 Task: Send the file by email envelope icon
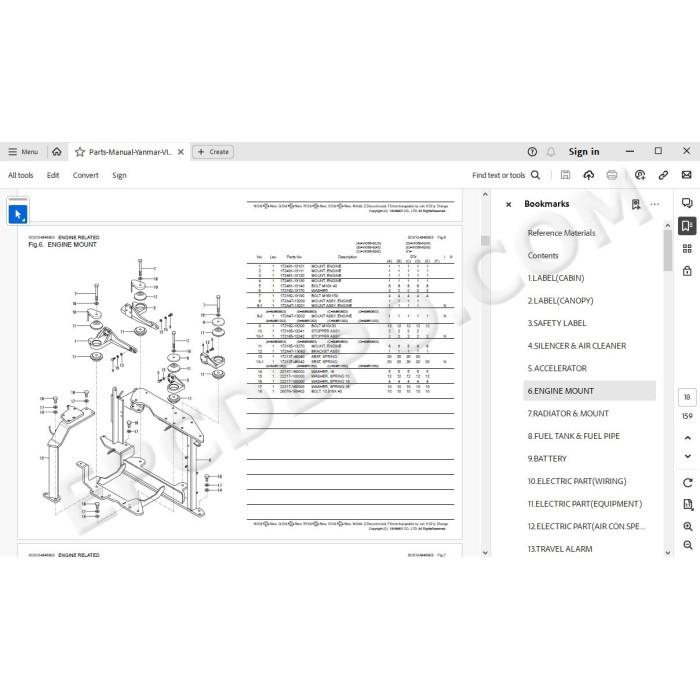686,175
